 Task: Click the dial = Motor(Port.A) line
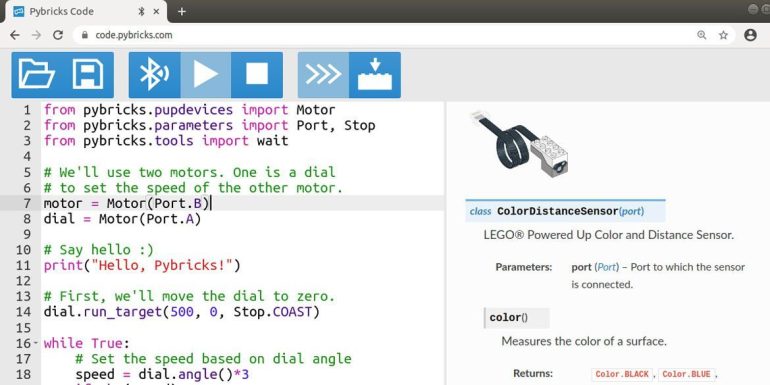click(x=123, y=219)
